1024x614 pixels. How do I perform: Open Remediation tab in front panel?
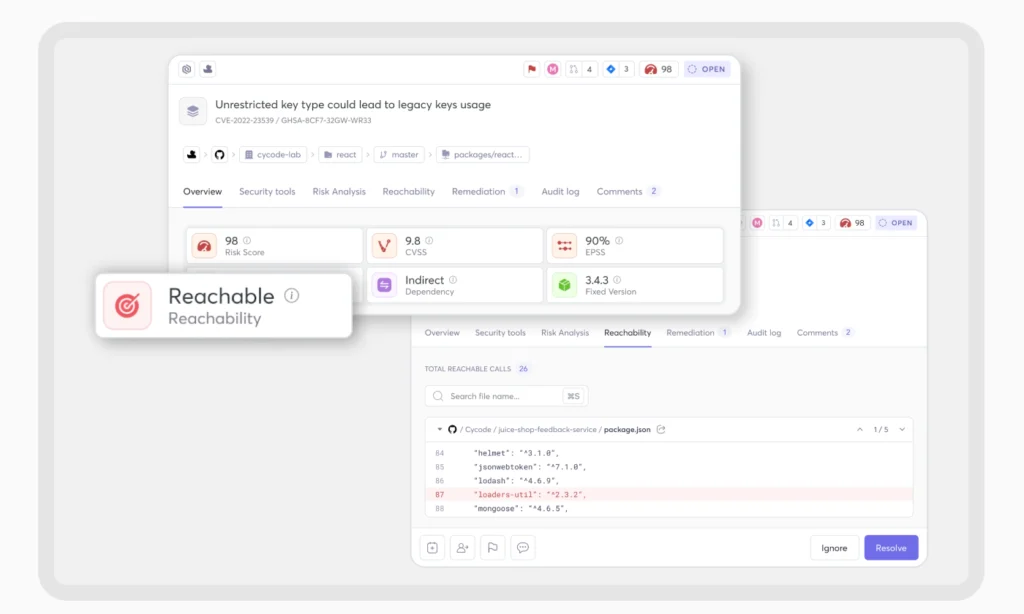487,191
